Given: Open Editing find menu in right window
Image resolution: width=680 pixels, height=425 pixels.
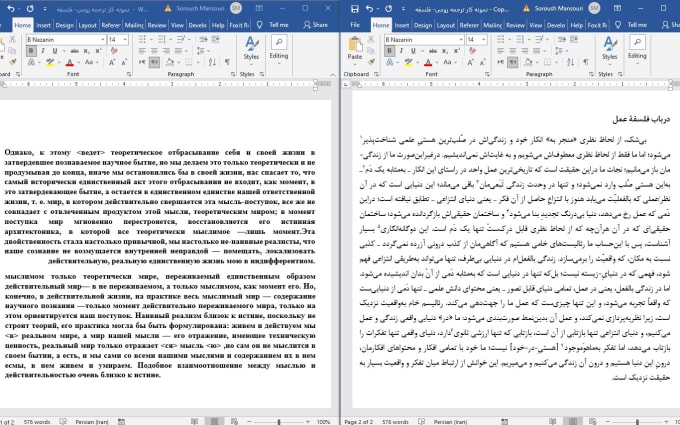Looking at the screenshot, I should click(637, 49).
